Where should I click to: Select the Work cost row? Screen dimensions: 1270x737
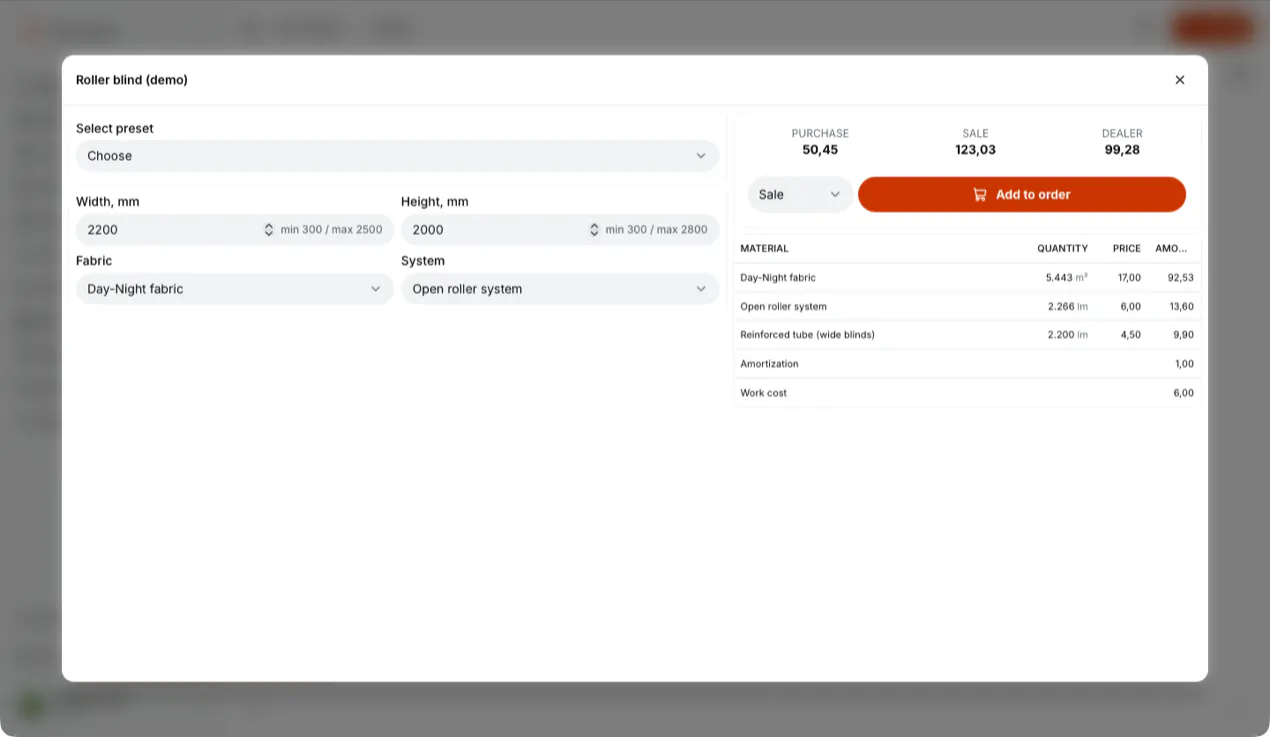[967, 393]
